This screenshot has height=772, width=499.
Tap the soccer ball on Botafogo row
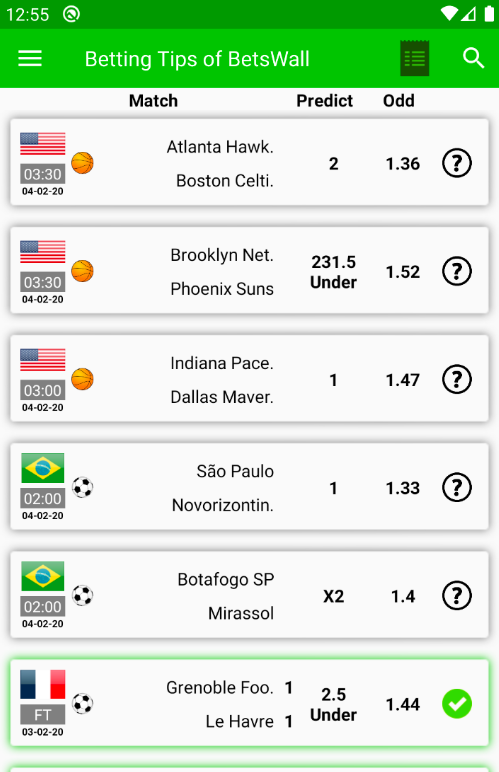click(82, 596)
